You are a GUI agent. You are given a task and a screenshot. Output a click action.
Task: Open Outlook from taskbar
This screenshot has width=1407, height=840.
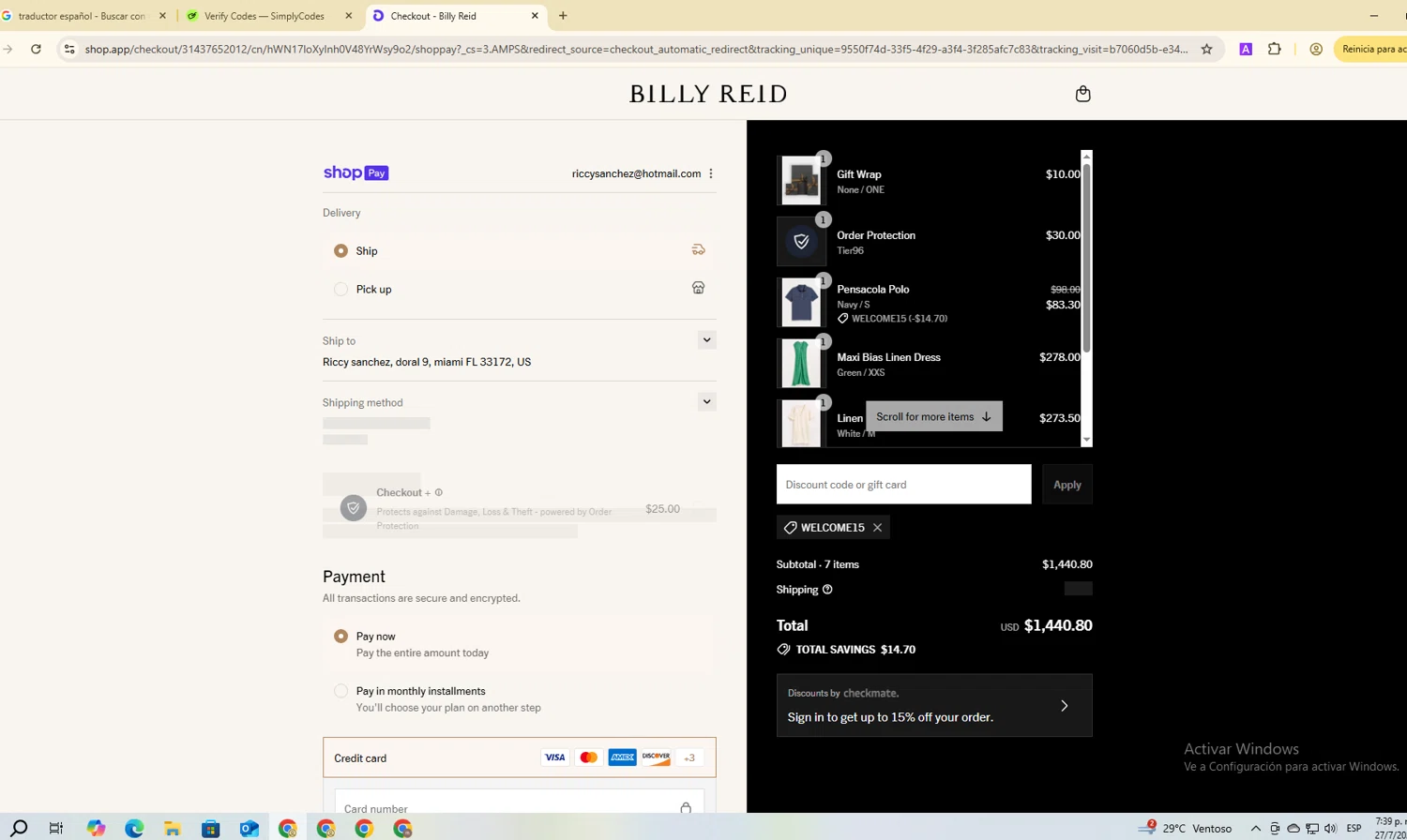click(249, 828)
